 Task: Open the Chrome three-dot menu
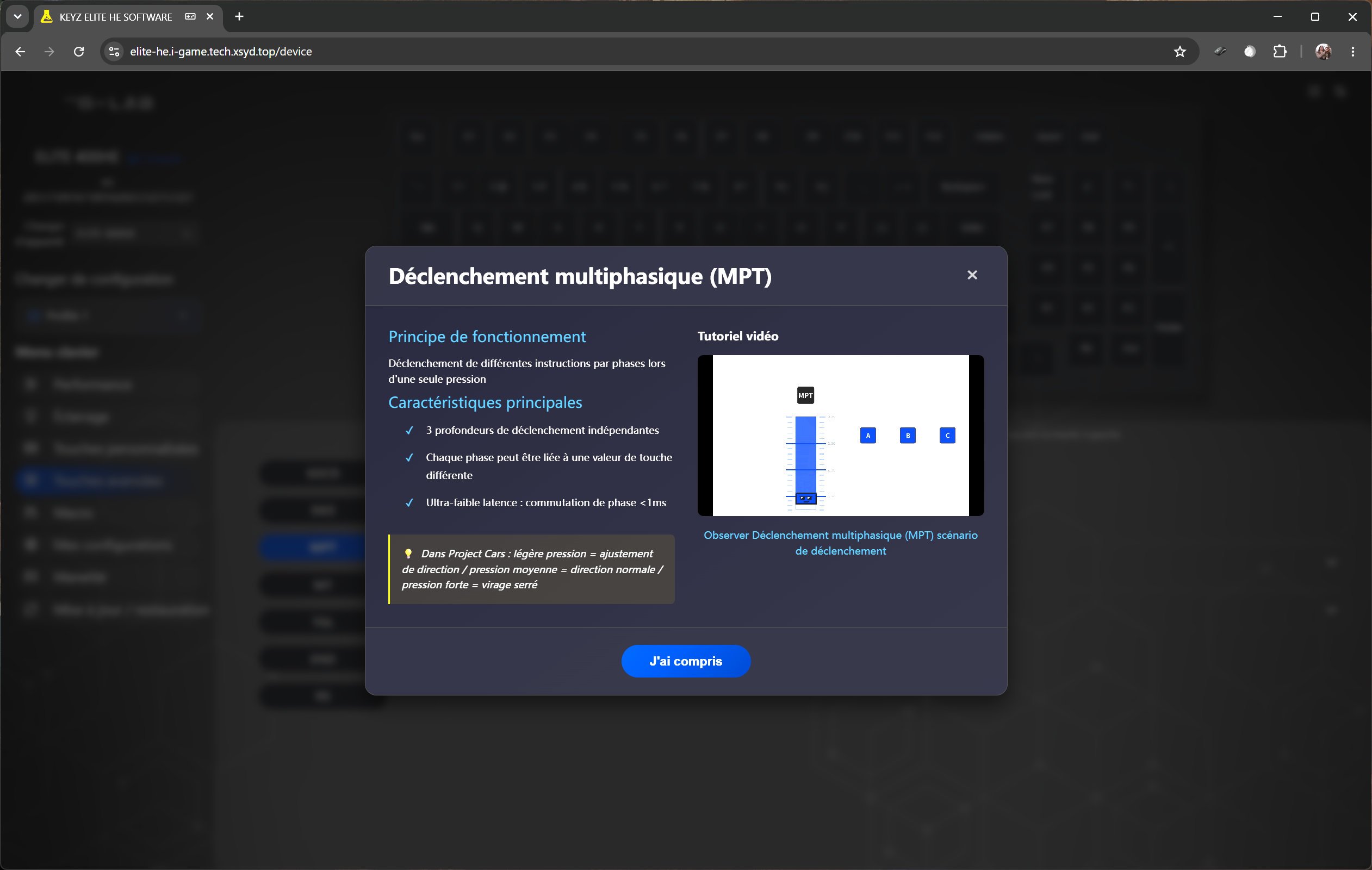1352,52
